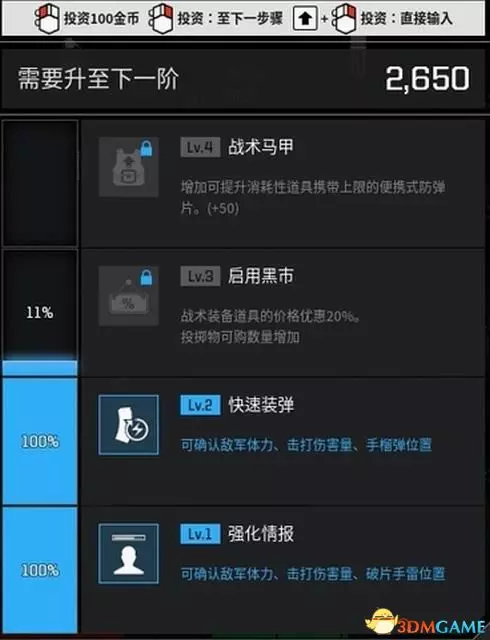Viewport: 490px width, 640px height.
Task: Click the 2,650 next-tier cost value
Action: click(428, 79)
